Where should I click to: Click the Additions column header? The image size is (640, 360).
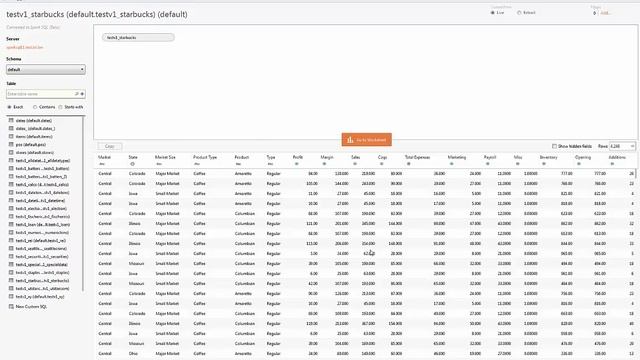point(617,157)
